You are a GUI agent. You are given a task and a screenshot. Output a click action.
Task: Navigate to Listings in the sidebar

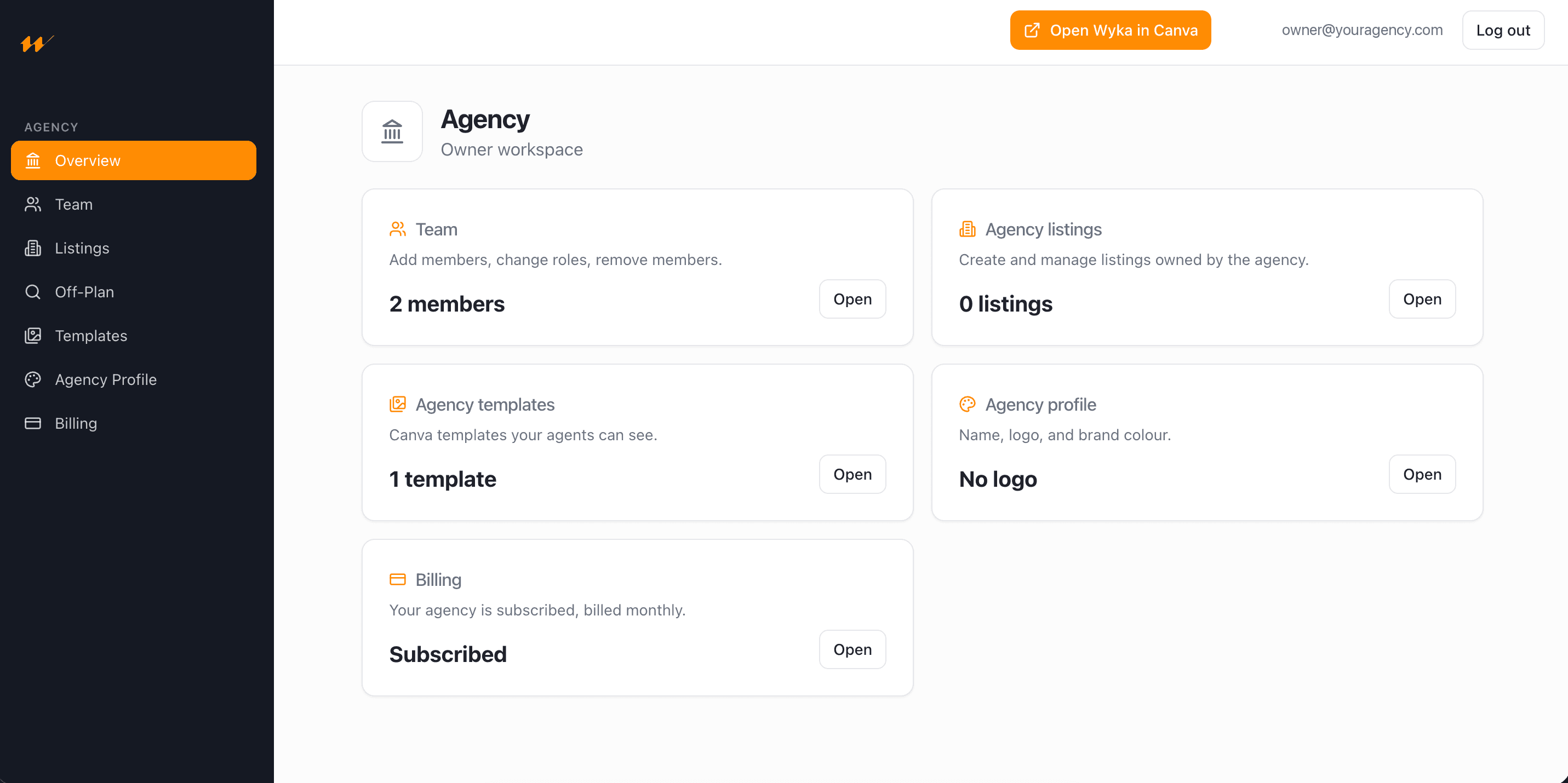coord(133,248)
